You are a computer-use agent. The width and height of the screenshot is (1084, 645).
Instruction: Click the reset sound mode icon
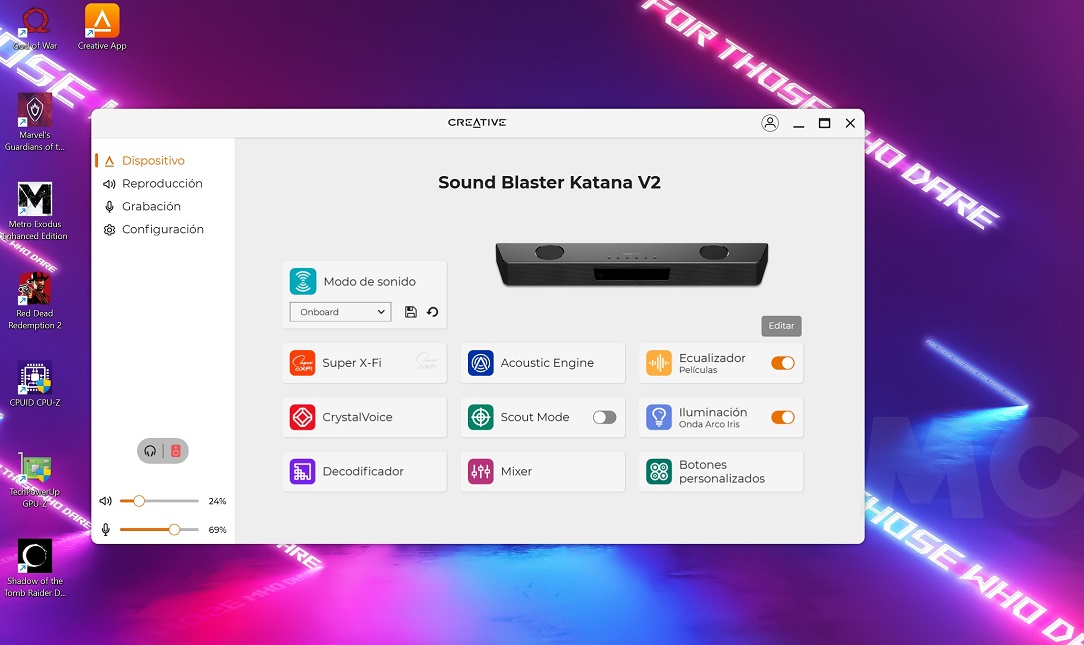[433, 312]
